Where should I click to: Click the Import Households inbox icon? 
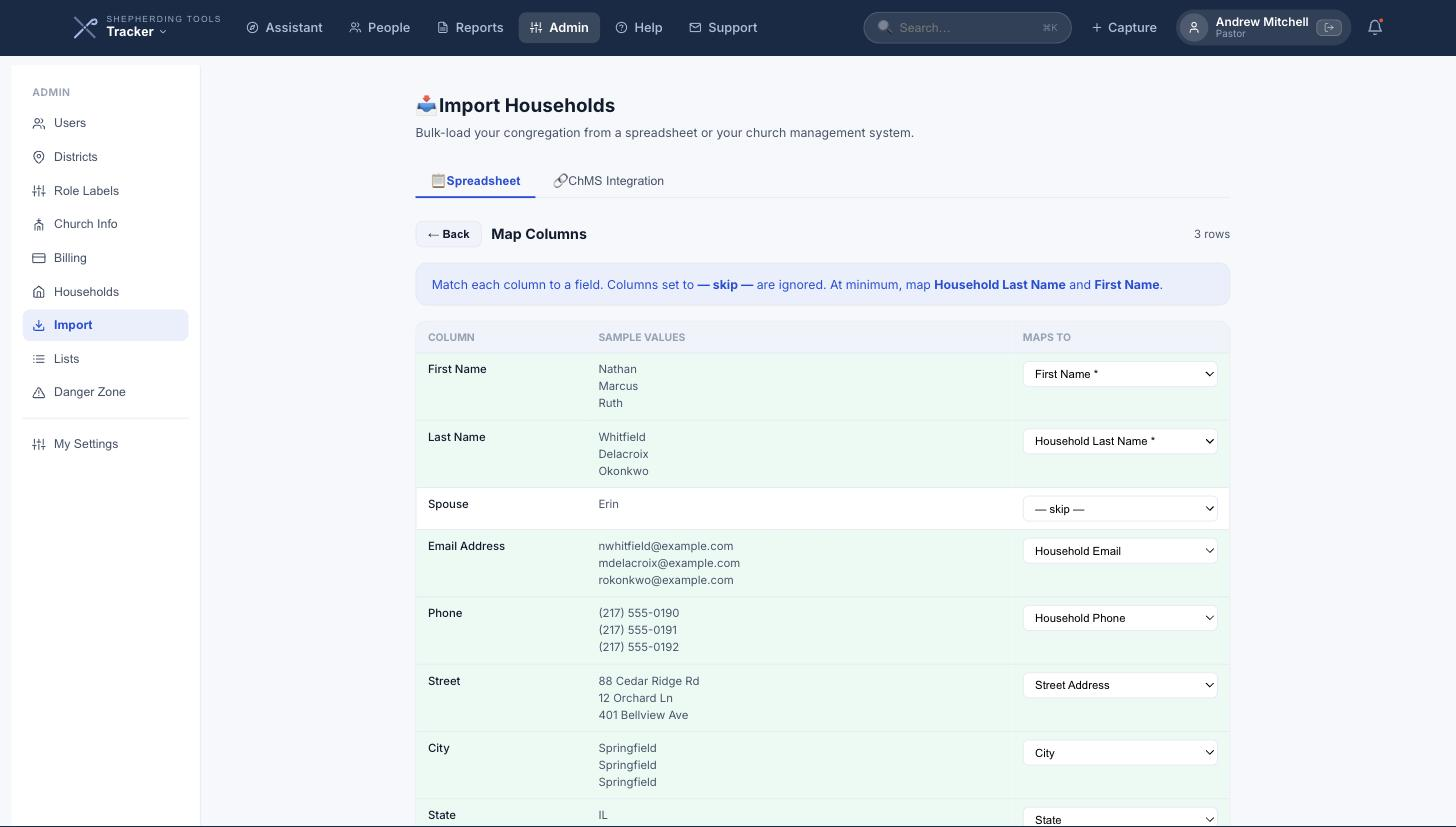pos(427,105)
